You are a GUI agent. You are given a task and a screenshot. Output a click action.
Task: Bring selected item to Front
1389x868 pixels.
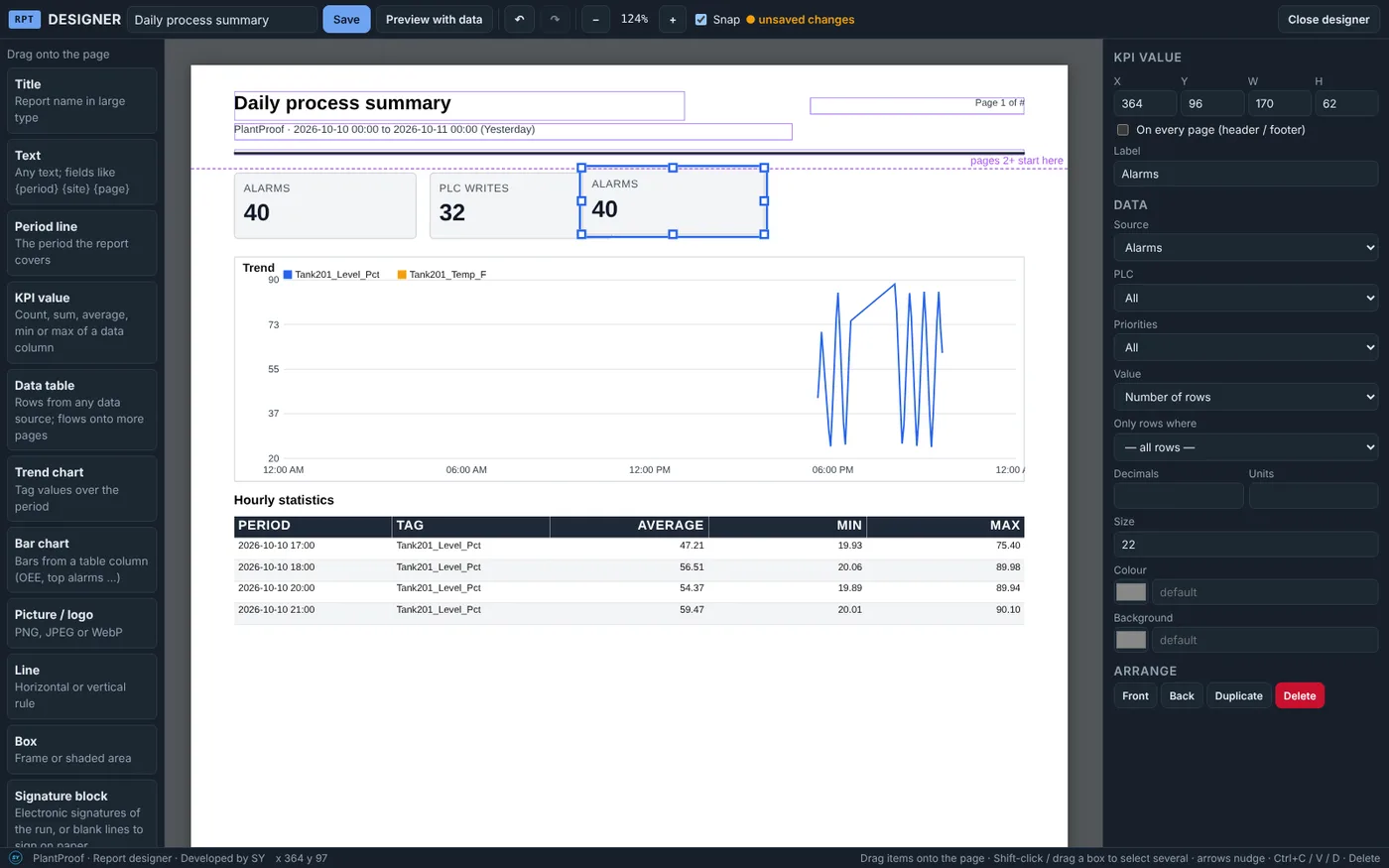1135,695
